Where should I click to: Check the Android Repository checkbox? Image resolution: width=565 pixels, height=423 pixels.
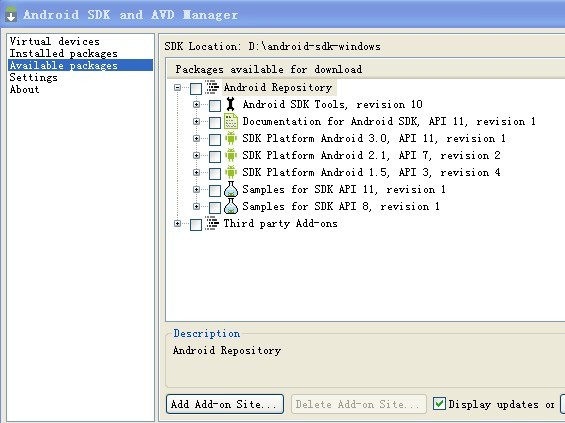click(196, 88)
